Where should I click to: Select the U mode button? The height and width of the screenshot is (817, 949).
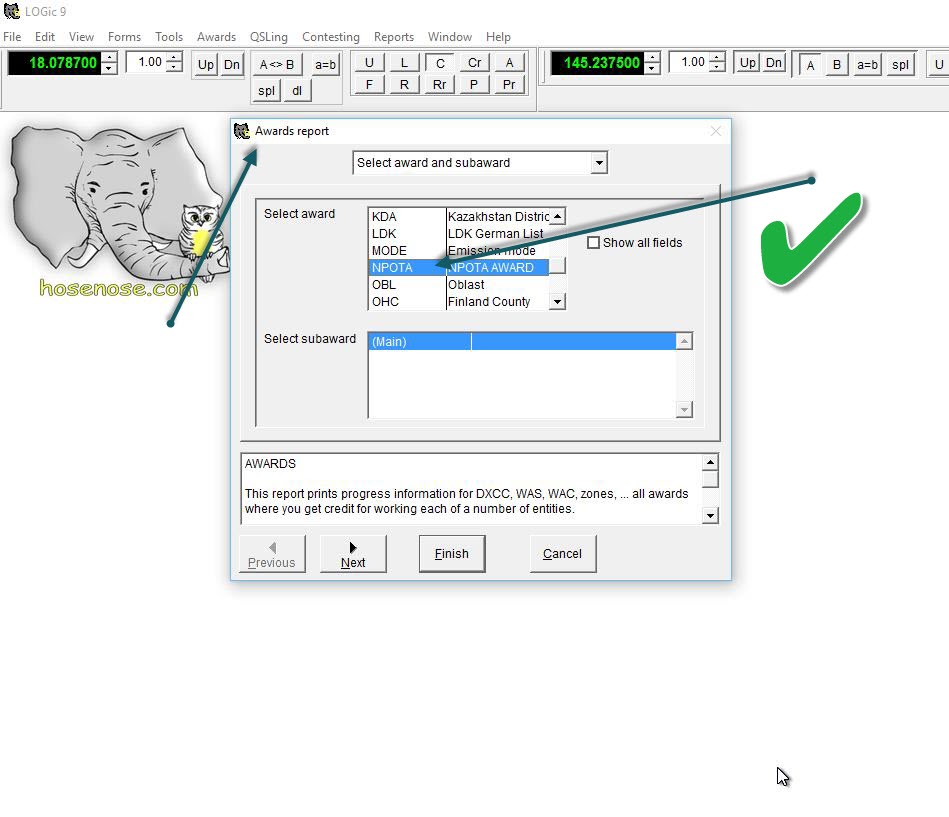[x=369, y=63]
